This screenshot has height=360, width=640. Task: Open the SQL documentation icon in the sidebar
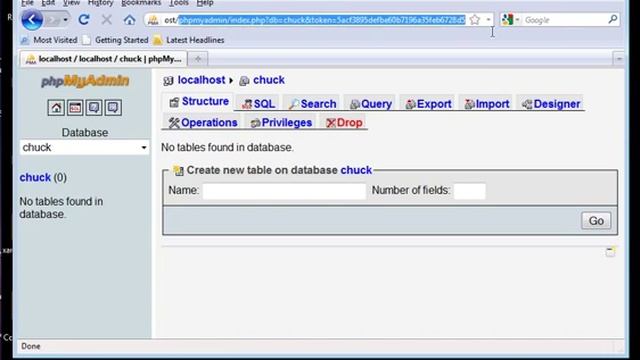click(x=113, y=108)
